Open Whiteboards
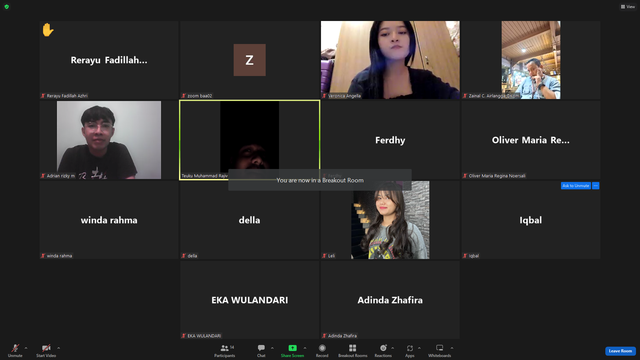 click(x=440, y=350)
